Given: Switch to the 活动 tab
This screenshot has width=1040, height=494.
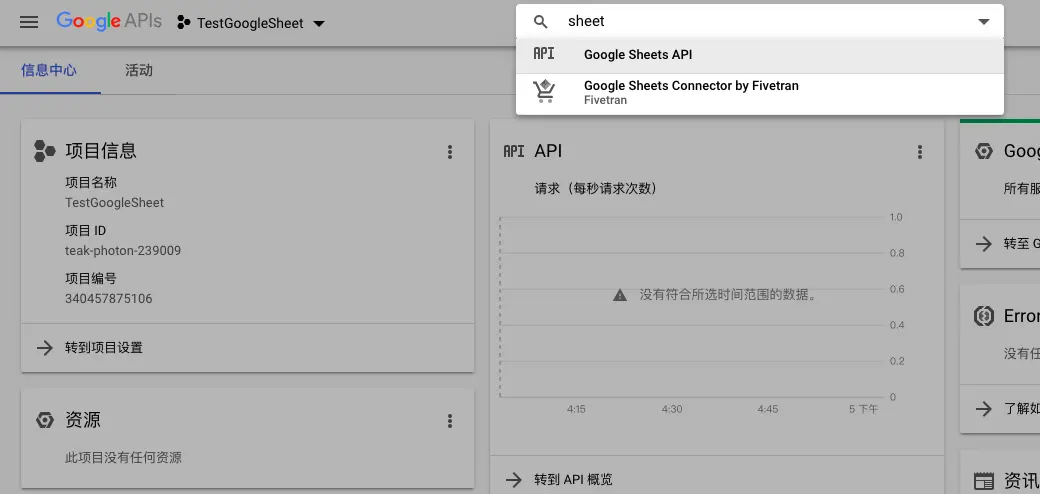Looking at the screenshot, I should tap(139, 70).
